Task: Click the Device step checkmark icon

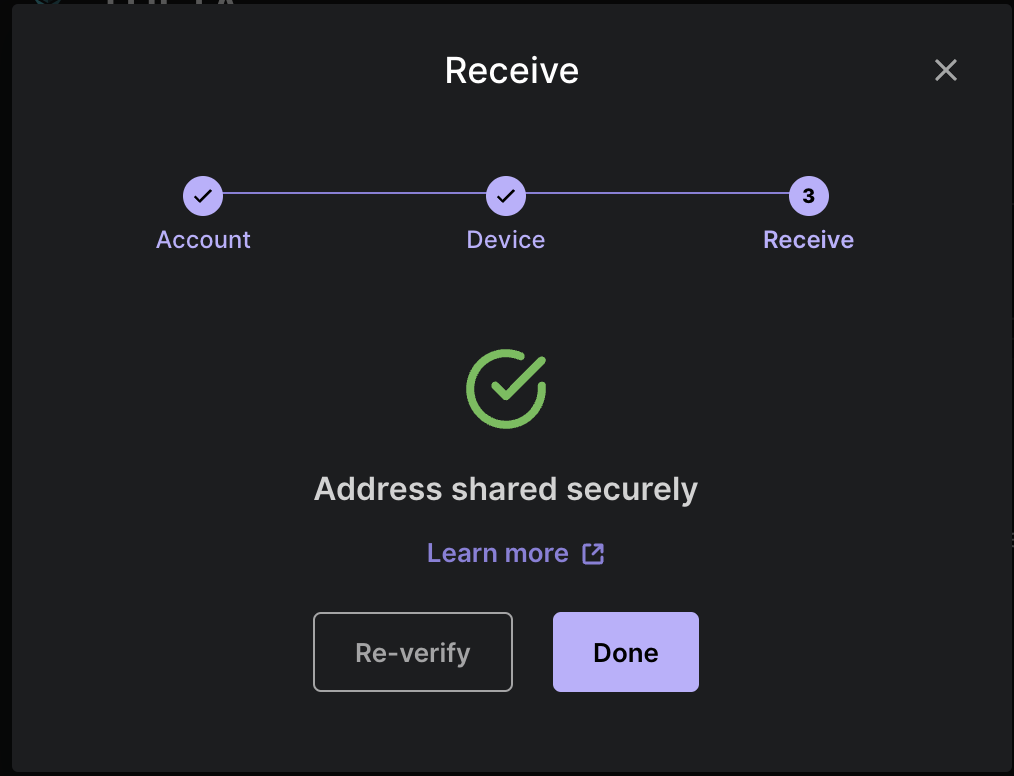Action: coord(505,196)
